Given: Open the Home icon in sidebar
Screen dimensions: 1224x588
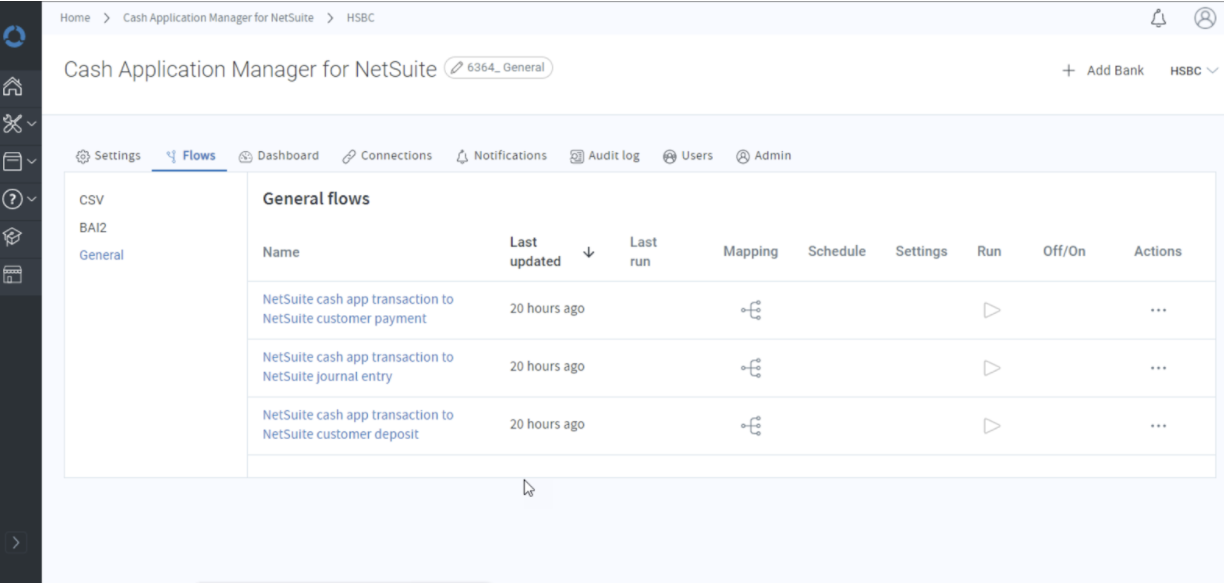Looking at the screenshot, I should 14,87.
